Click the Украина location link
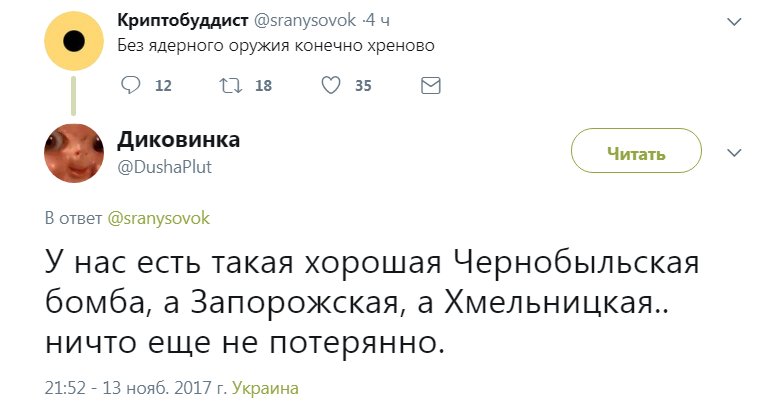Viewport: 776px width, 409px height. pyautogui.click(x=265, y=388)
